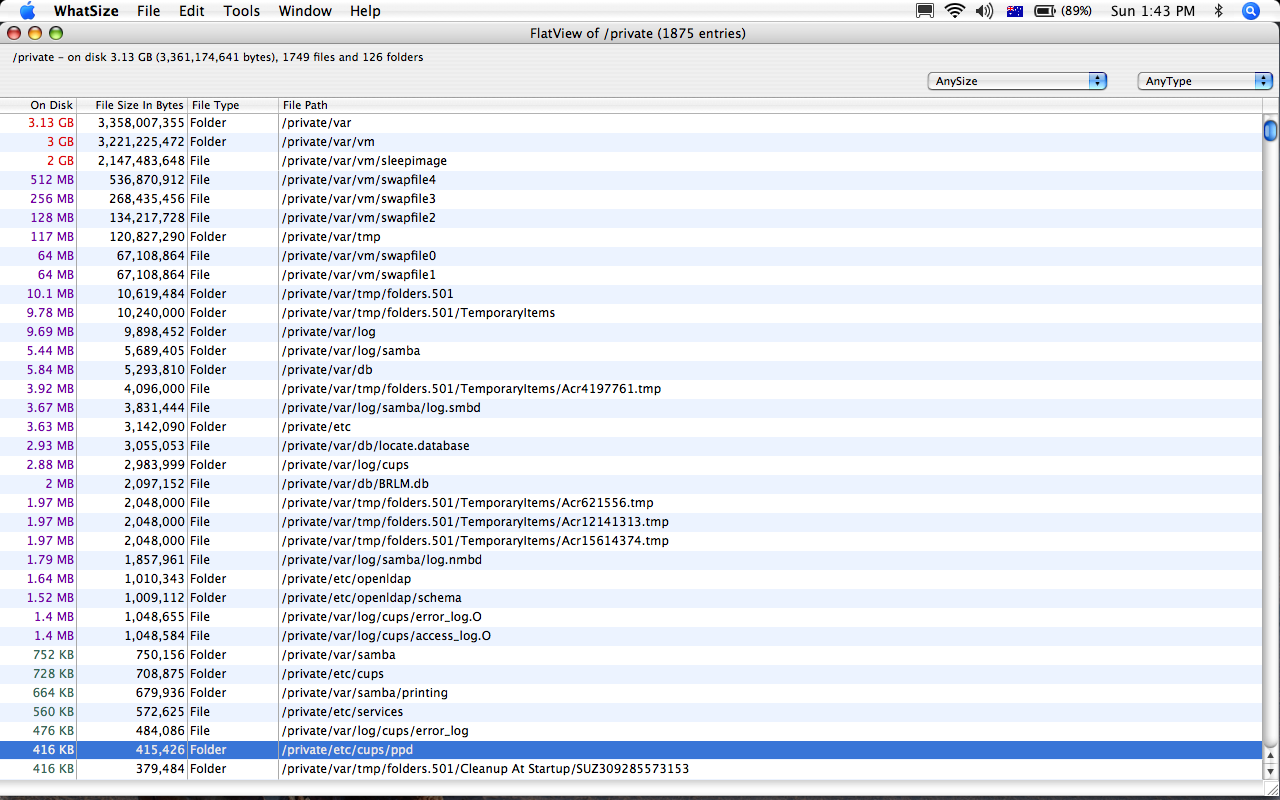Sort by the File Type column header
Screen dimensions: 1280x800
pyautogui.click(x=233, y=105)
